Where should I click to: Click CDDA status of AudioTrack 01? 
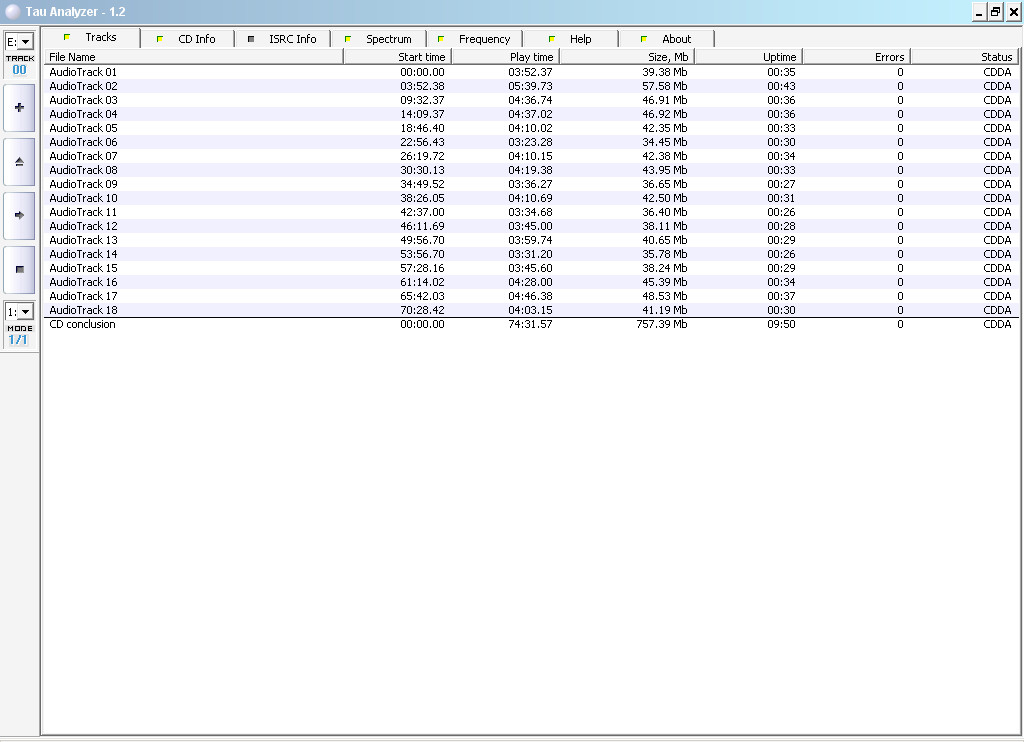(x=997, y=72)
